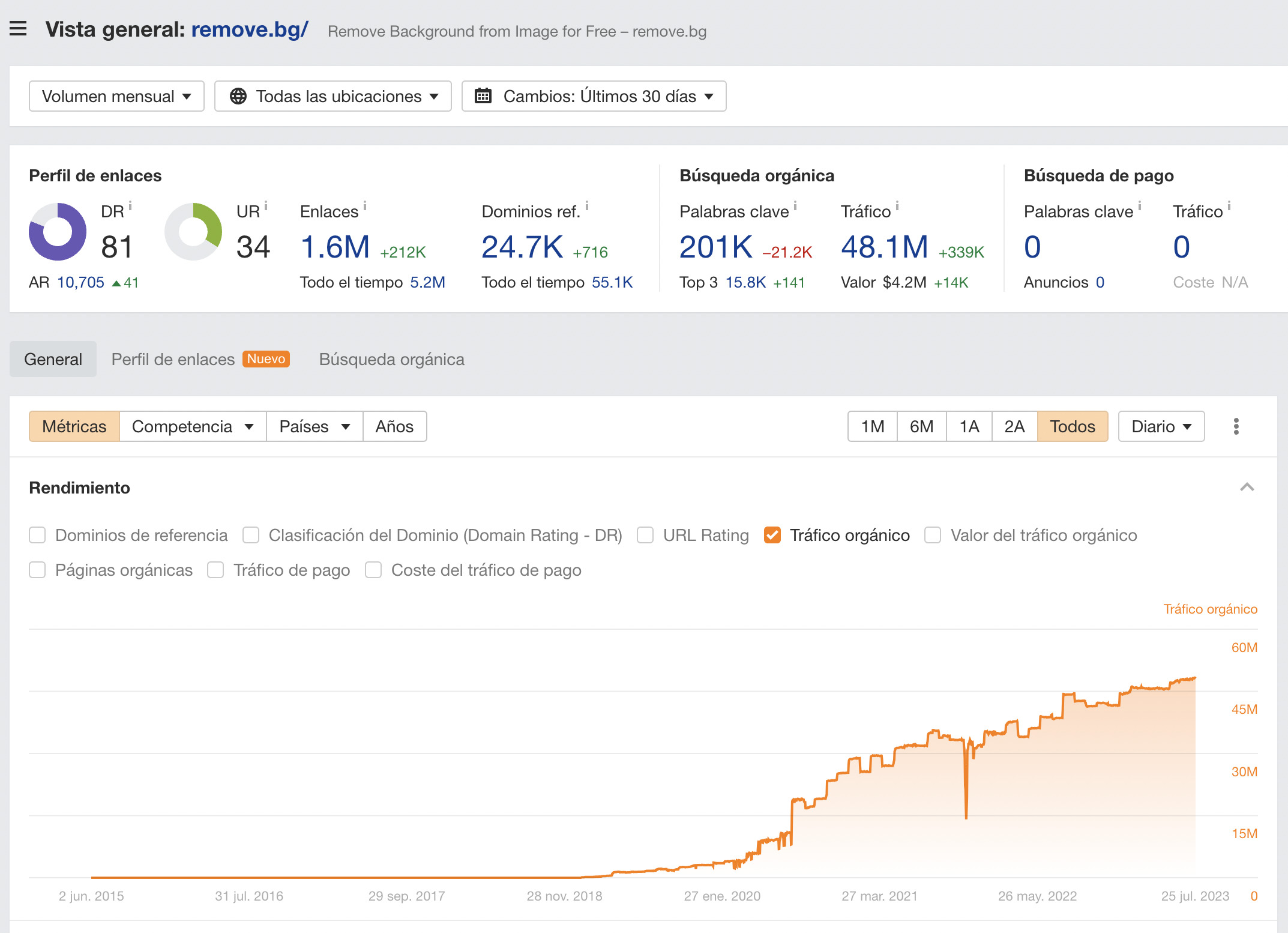Select the 6M time range button

(921, 426)
